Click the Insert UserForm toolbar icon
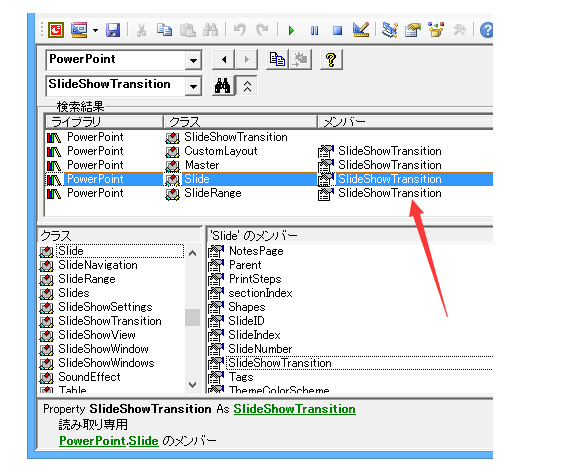The image size is (566, 474). [79, 30]
